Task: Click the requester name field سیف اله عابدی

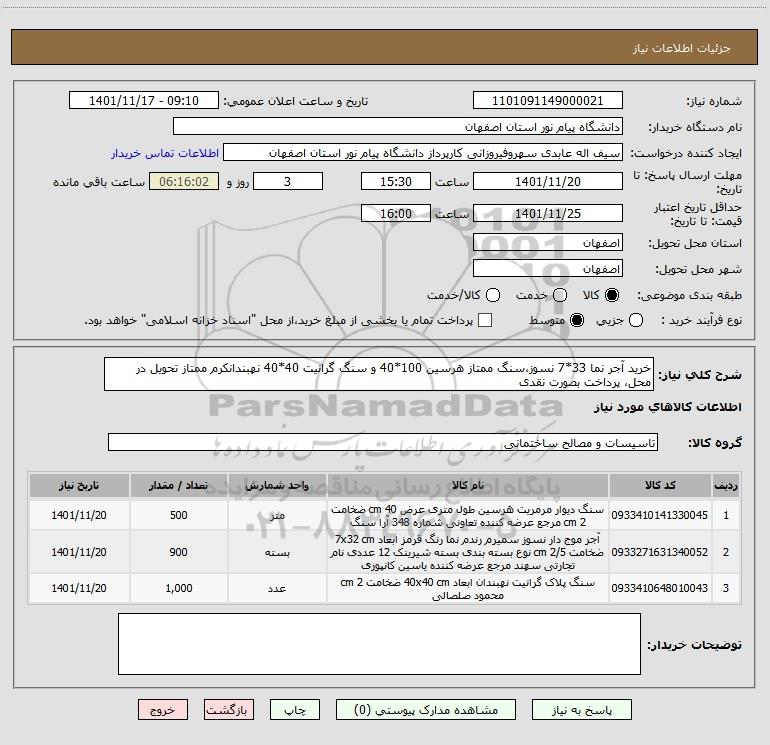Action: click(x=423, y=153)
